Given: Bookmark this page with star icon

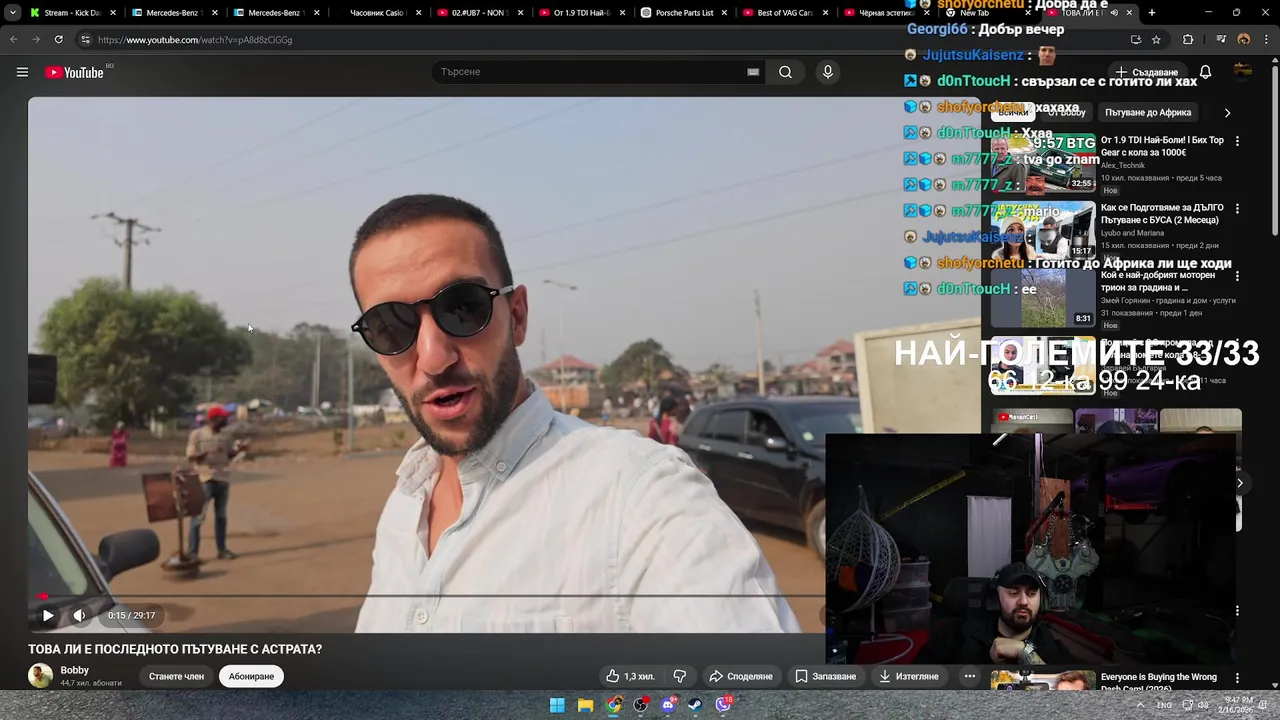Looking at the screenshot, I should point(1156,39).
